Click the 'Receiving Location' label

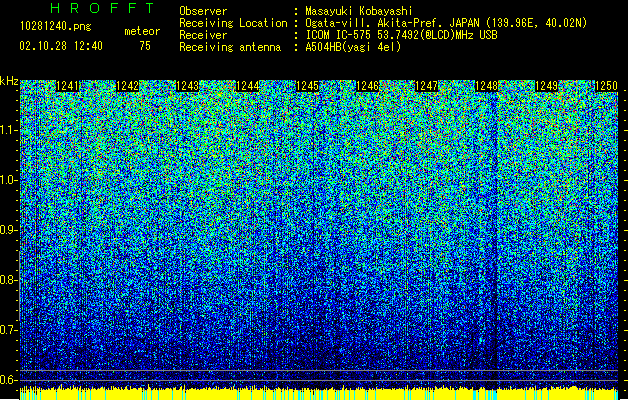(233, 23)
